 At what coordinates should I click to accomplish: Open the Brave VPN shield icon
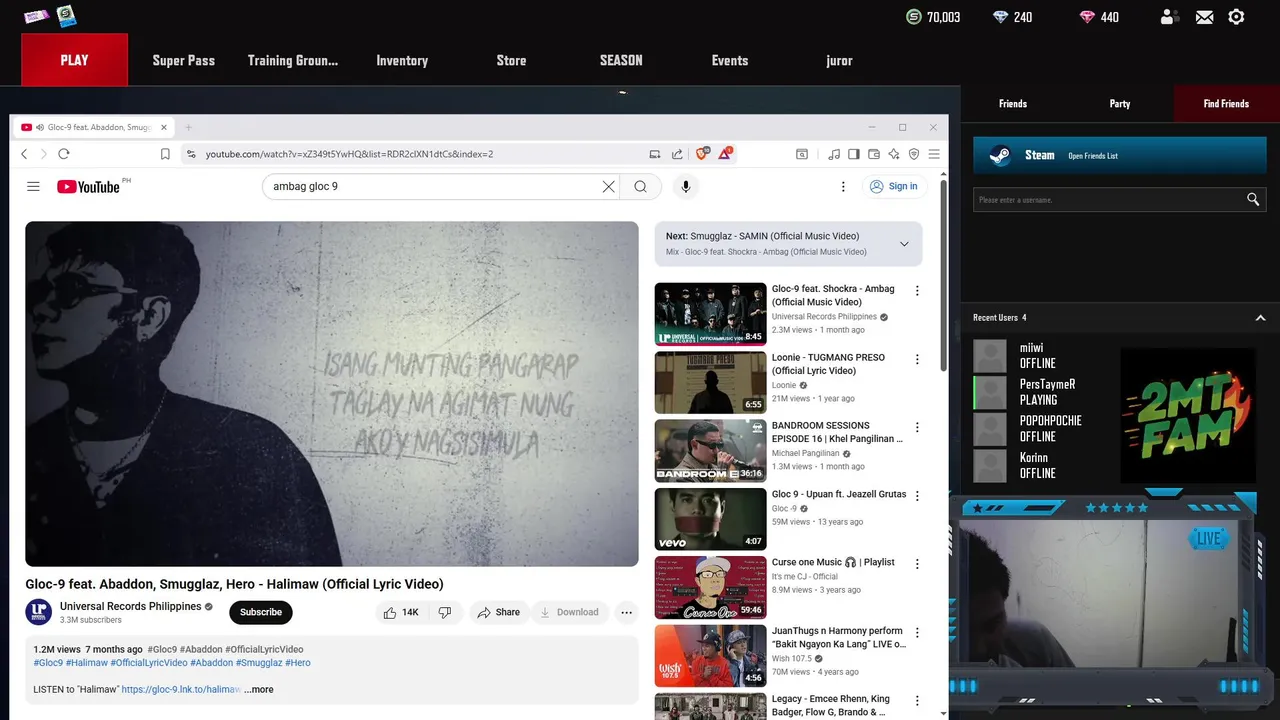pyautogui.click(x=914, y=154)
